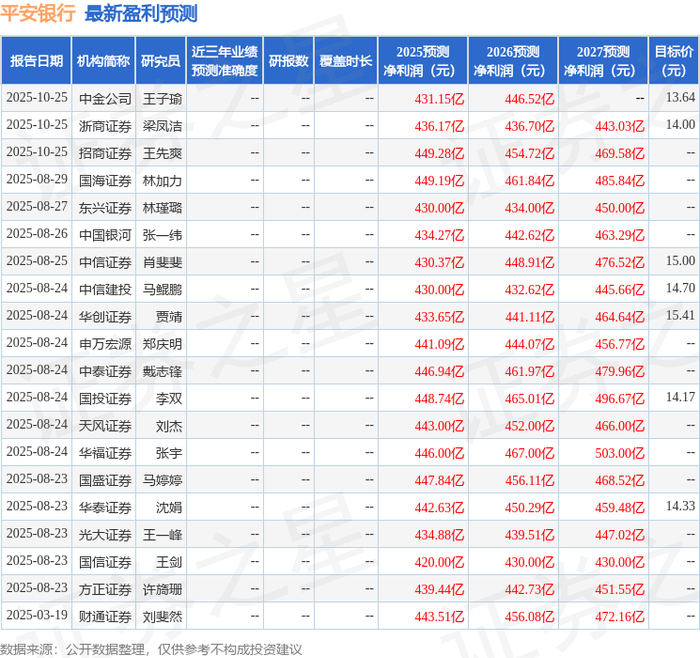The width and height of the screenshot is (700, 658).
Task: Click the 467.00亿 forecast value
Action: click(x=529, y=453)
